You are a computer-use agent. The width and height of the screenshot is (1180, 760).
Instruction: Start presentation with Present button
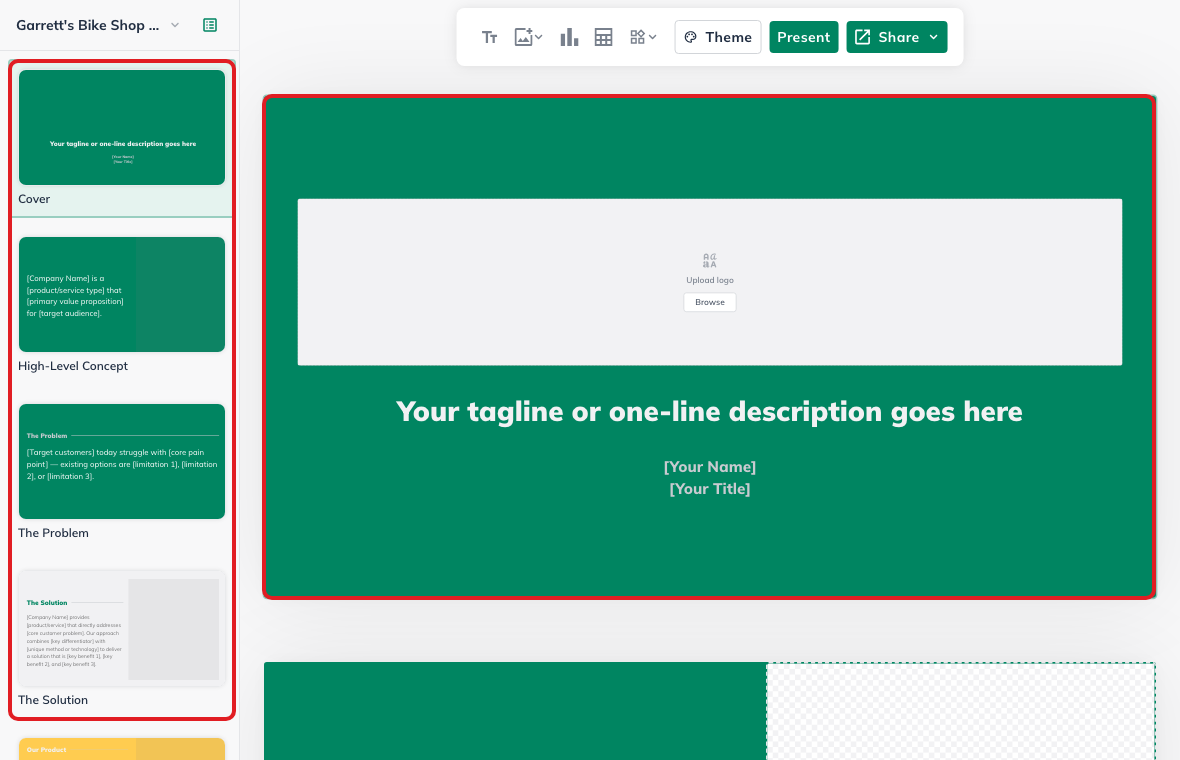click(x=804, y=38)
